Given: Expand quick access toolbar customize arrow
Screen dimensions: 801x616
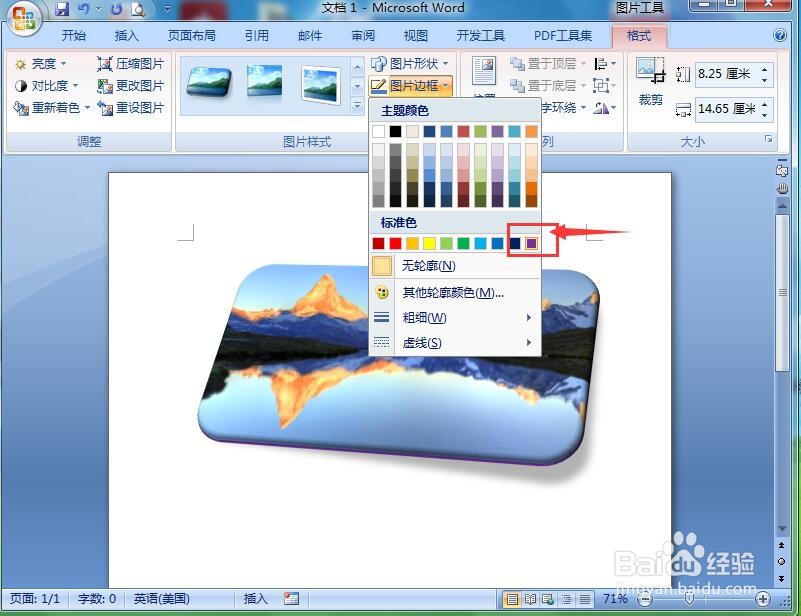Looking at the screenshot, I should point(167,9).
